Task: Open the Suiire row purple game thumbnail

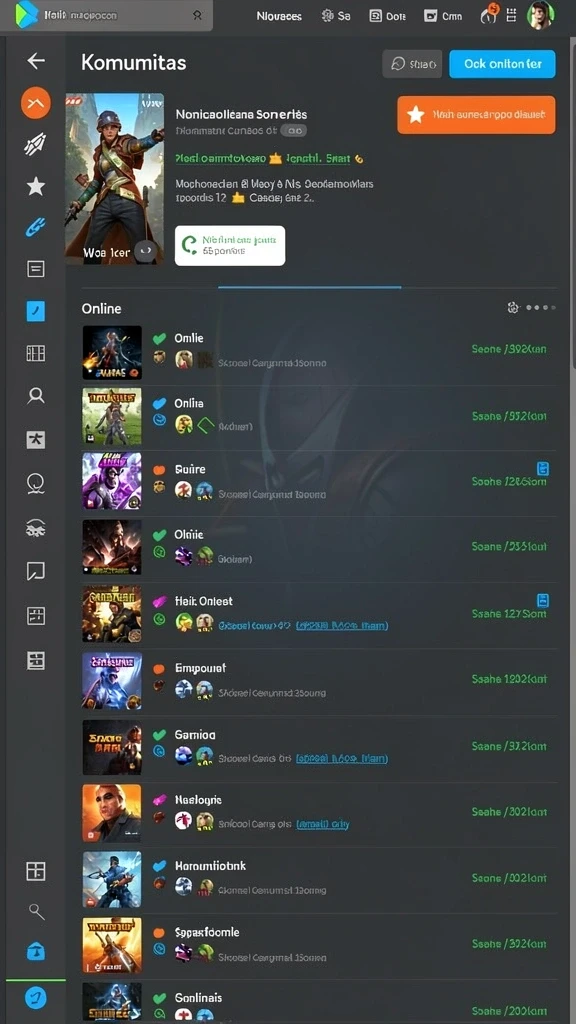Action: [x=112, y=481]
